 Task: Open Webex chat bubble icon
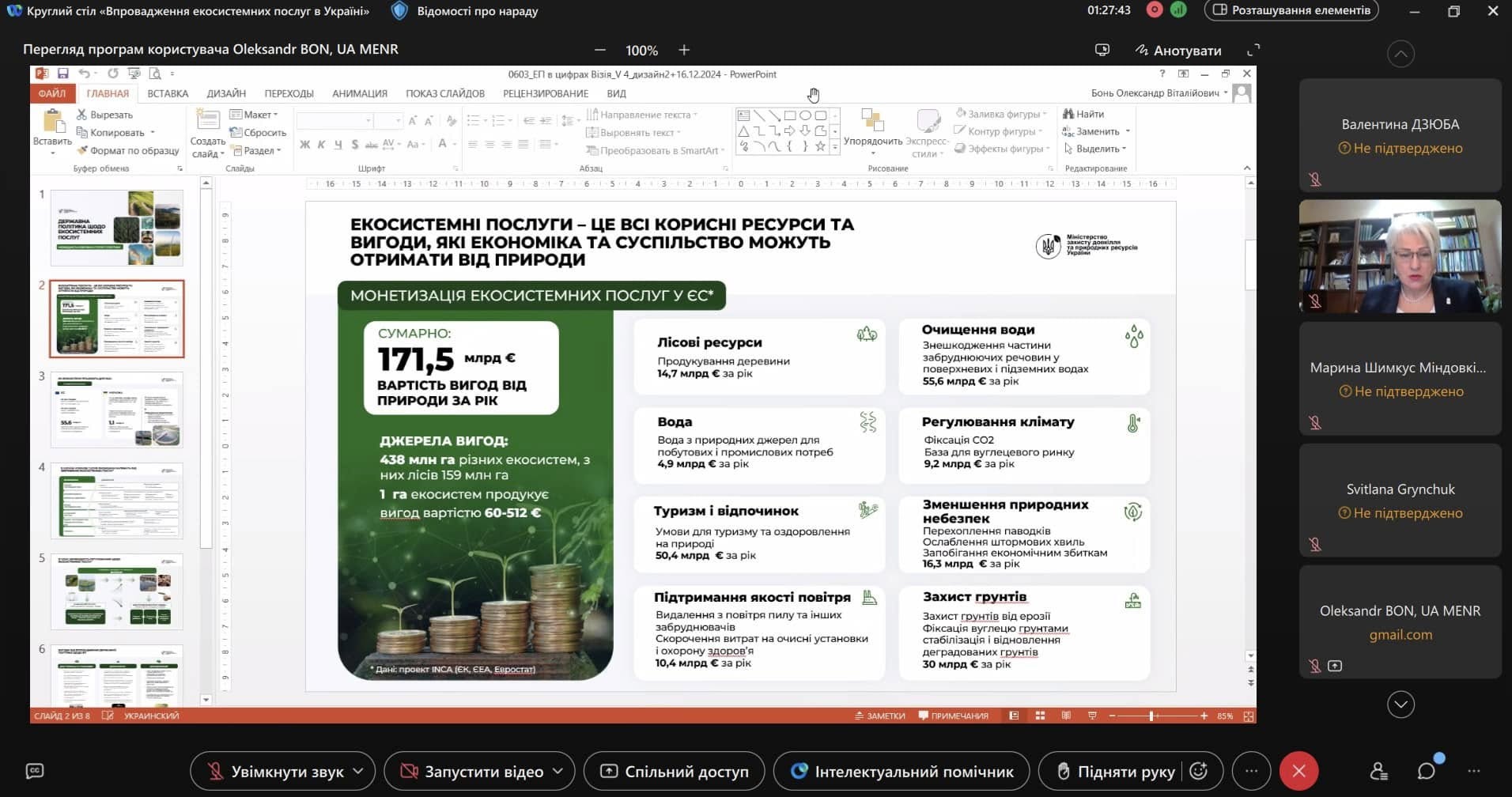[x=1427, y=770]
